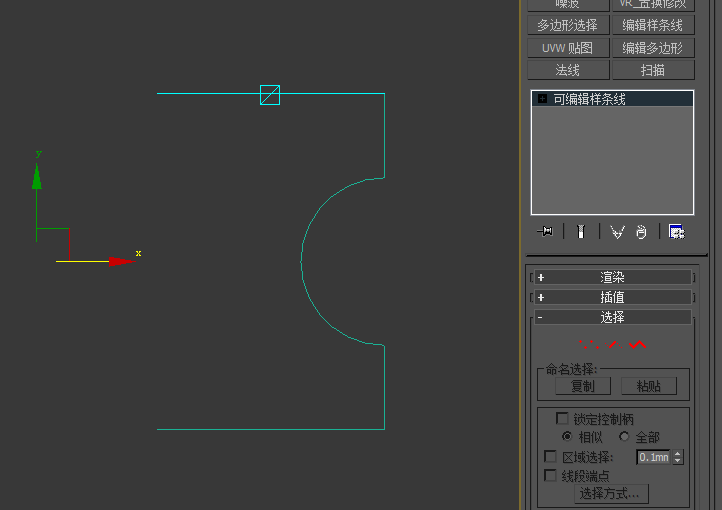722x510 pixels.
Task: Click the 编辑样条线 modifier button
Action: 653,25
